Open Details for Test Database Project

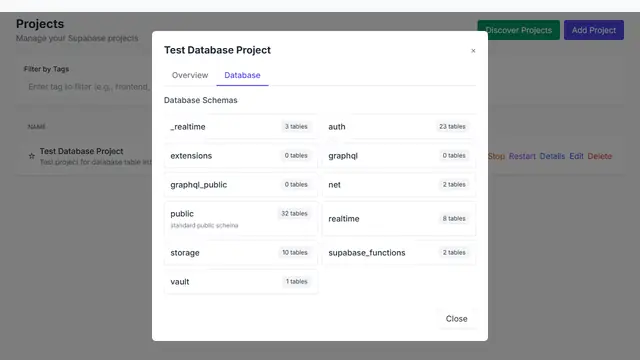(x=552, y=156)
